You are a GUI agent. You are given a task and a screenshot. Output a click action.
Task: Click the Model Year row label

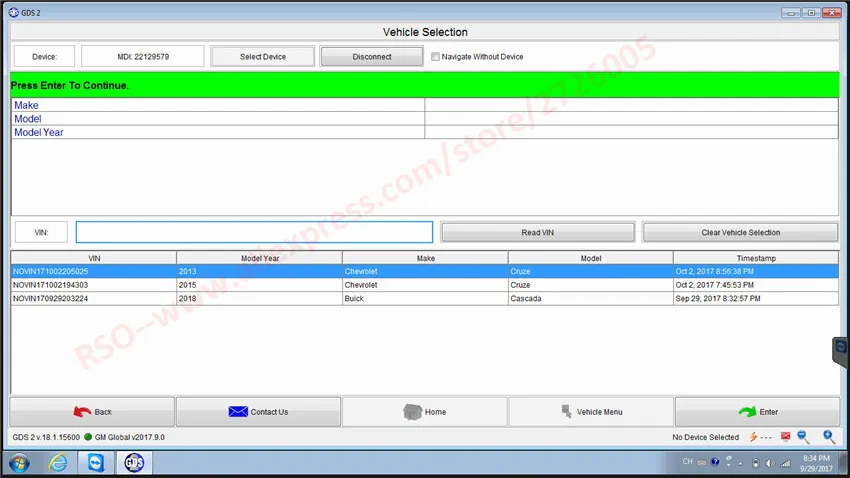(38, 132)
